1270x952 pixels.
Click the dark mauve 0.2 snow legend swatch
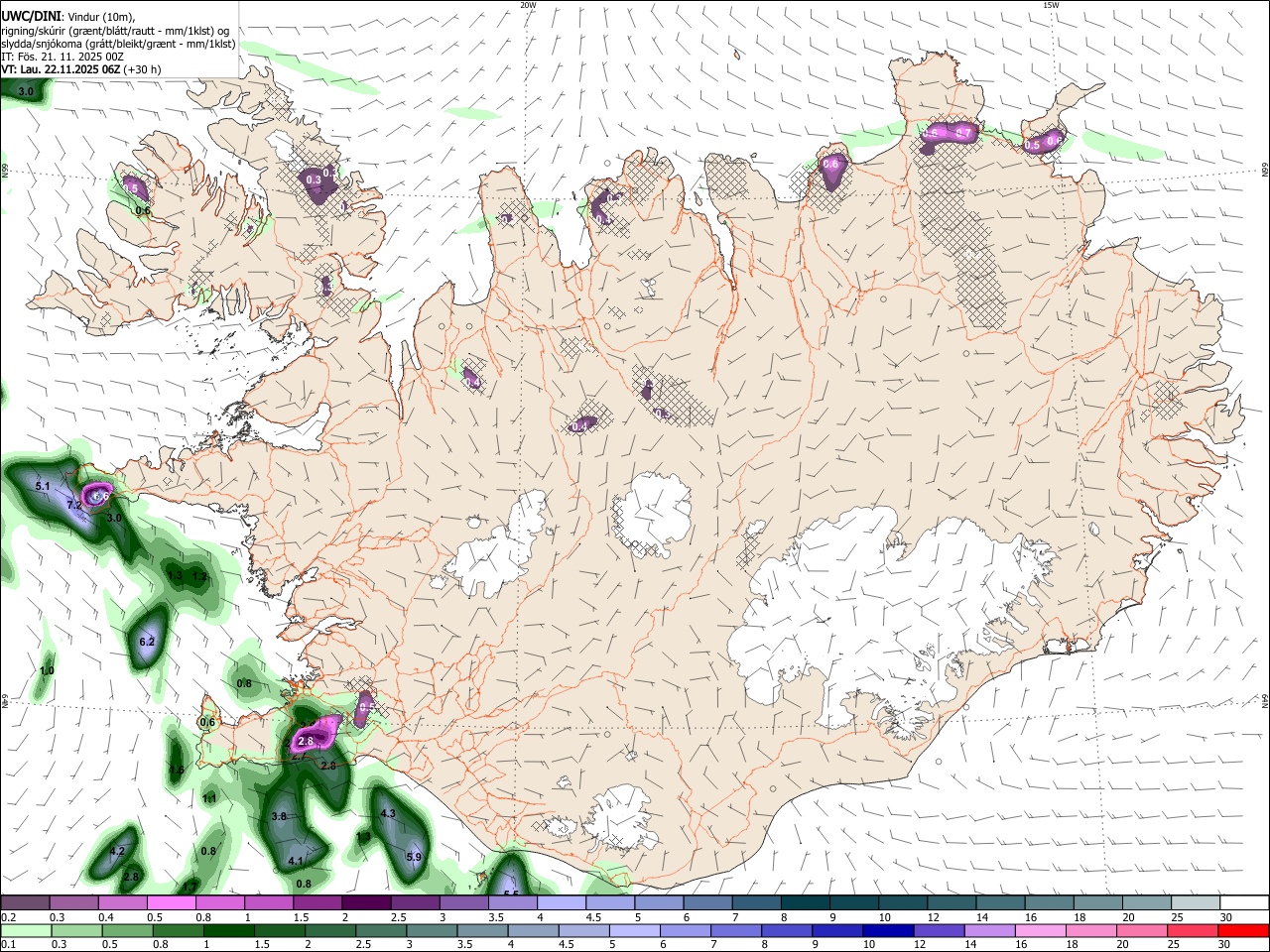pos(25,902)
